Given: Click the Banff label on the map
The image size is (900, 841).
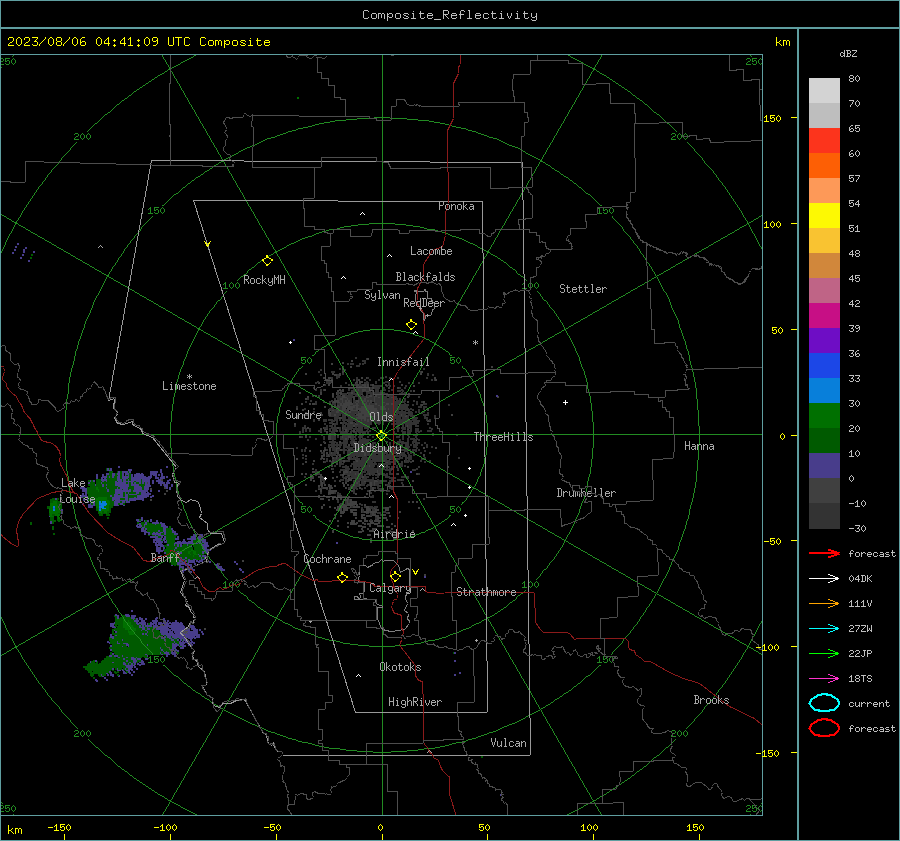Looking at the screenshot, I should click(165, 558).
